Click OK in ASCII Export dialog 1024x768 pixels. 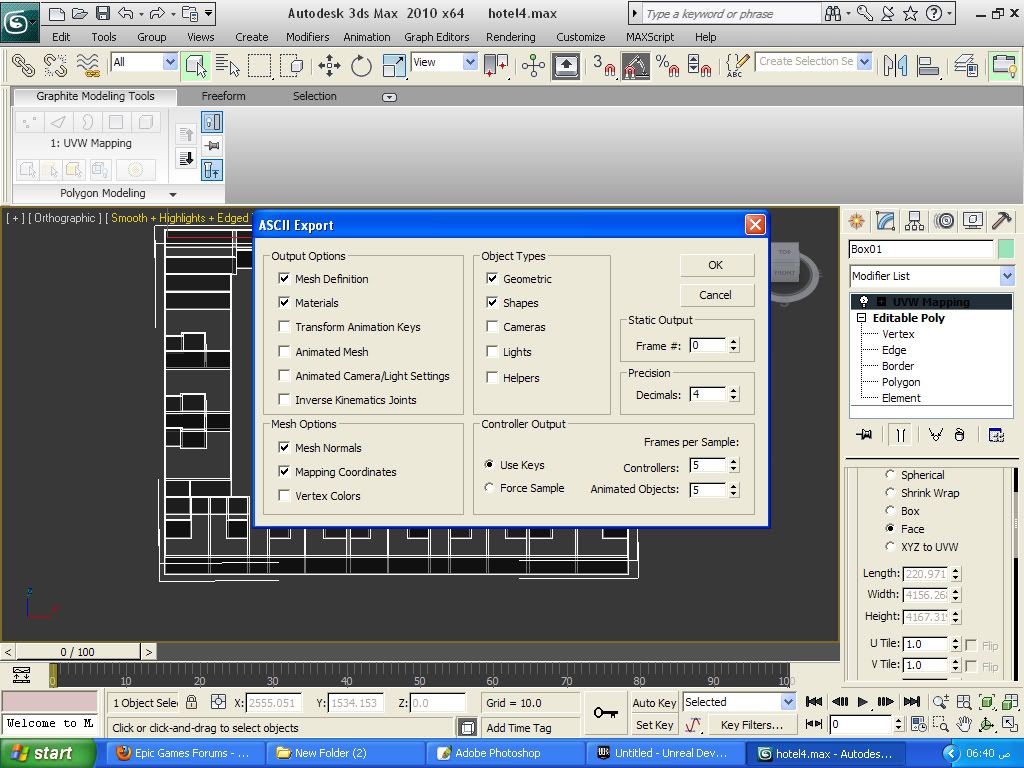(716, 264)
